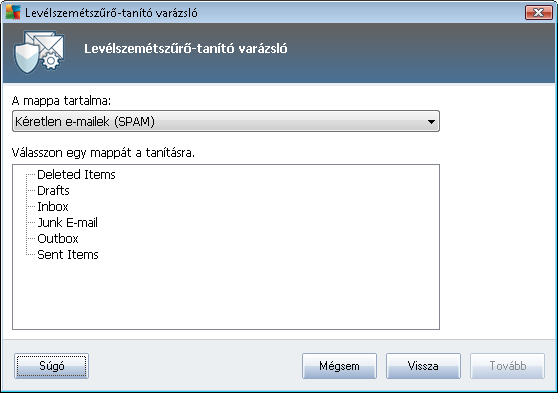Click the folder content dropdown arrow

coord(431,122)
